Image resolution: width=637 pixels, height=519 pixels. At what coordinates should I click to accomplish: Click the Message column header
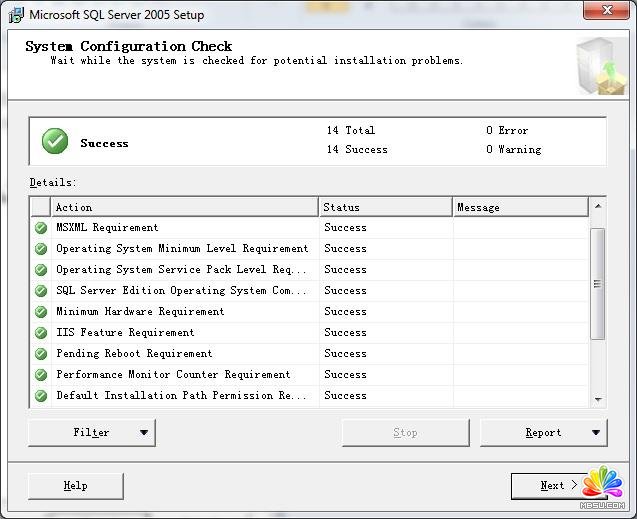point(520,207)
